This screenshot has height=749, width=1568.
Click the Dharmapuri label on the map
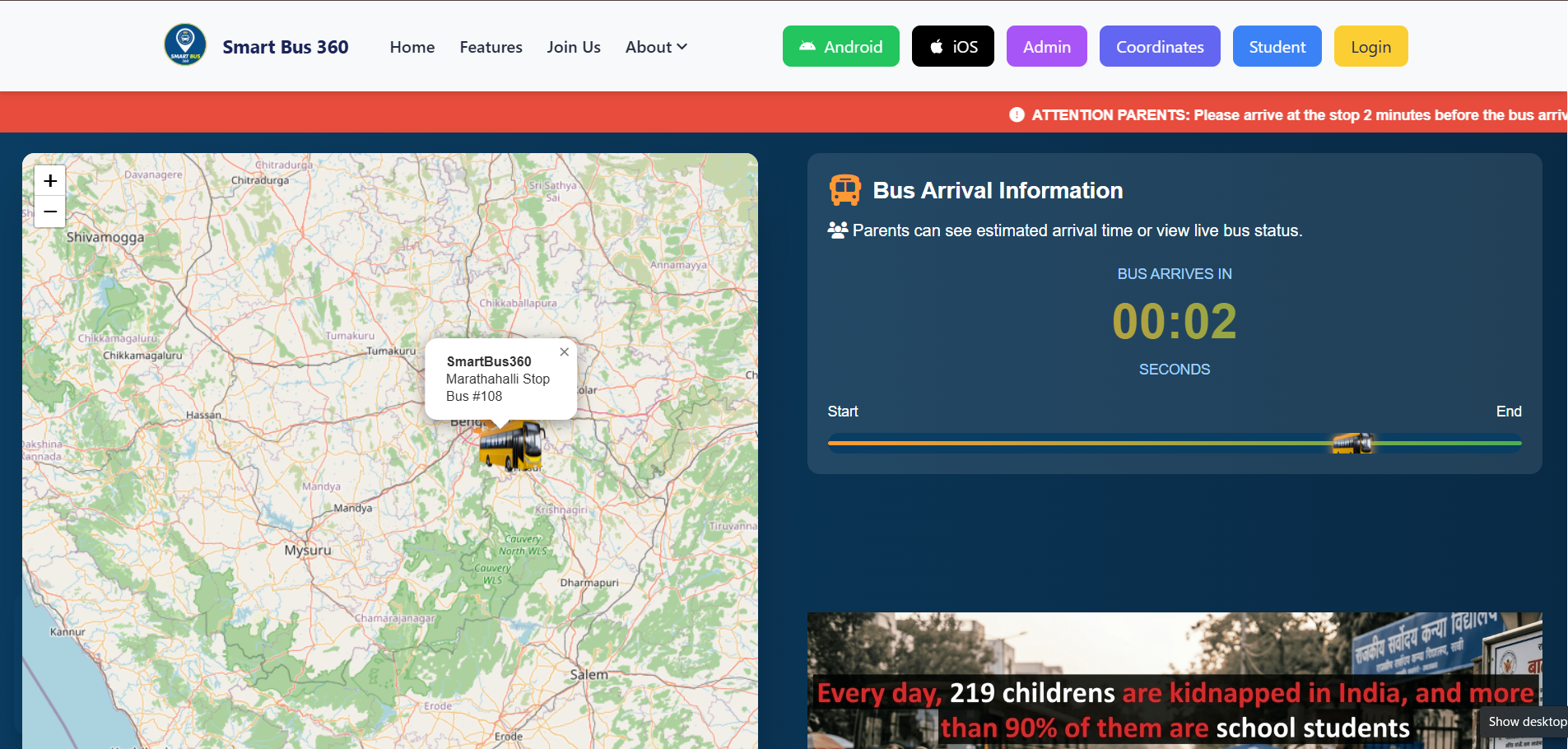point(589,583)
